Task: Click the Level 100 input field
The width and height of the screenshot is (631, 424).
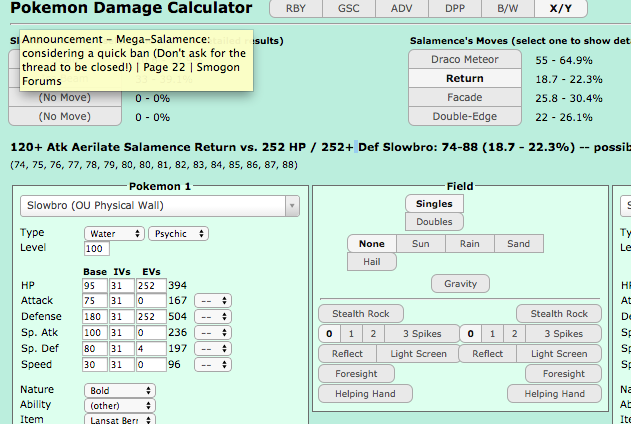Action: point(97,249)
